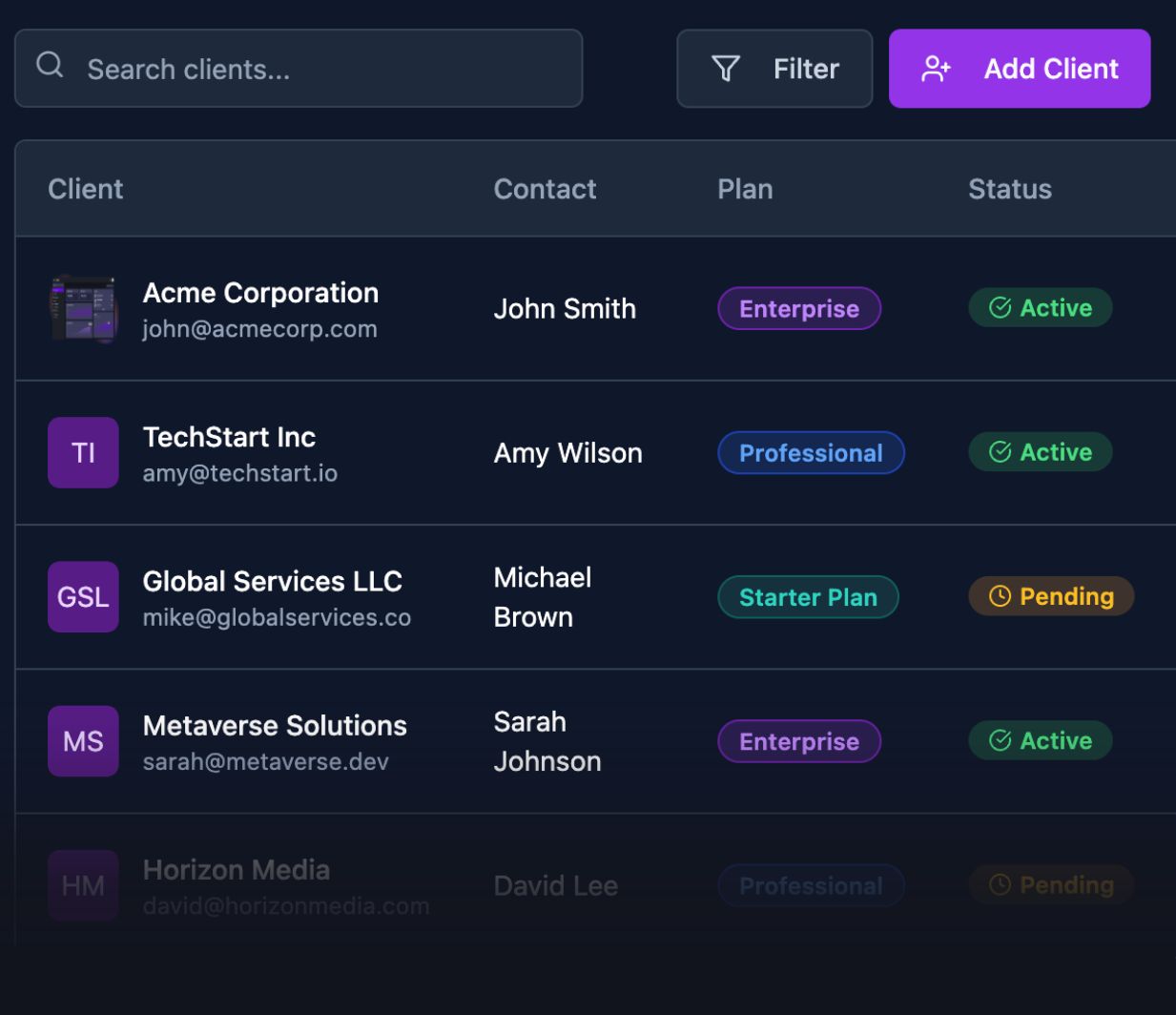Click the Status column header
The image size is (1176, 1015).
[1009, 189]
